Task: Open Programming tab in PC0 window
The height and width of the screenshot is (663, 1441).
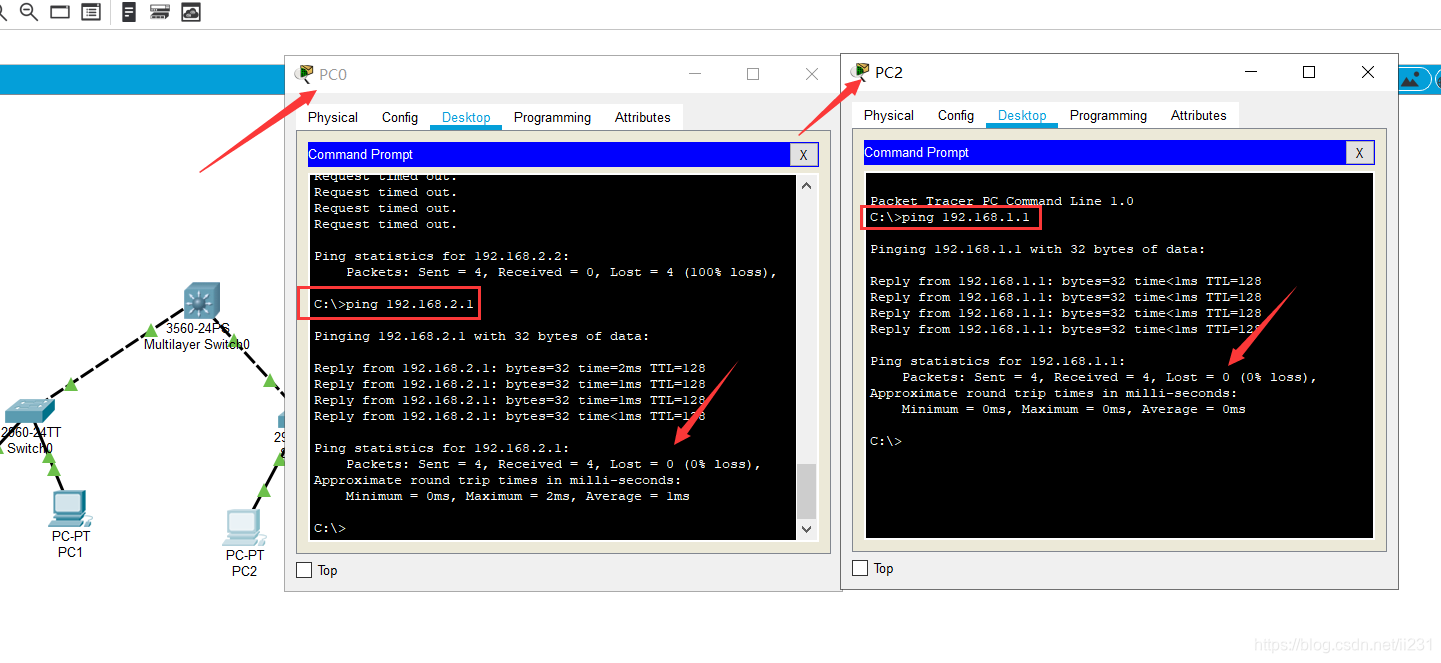Action: (552, 117)
